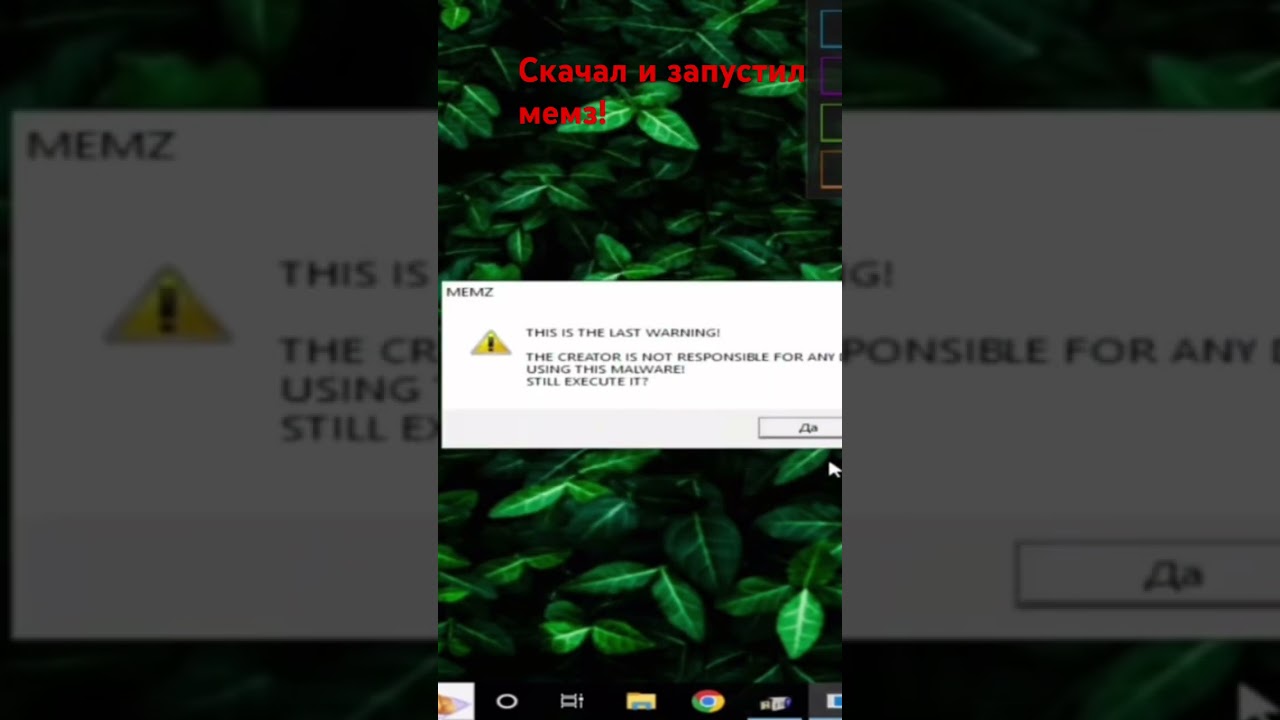Click the yellow warning triangle in MEMZ dialog
Image resolution: width=1280 pixels, height=720 pixels.
tap(491, 343)
